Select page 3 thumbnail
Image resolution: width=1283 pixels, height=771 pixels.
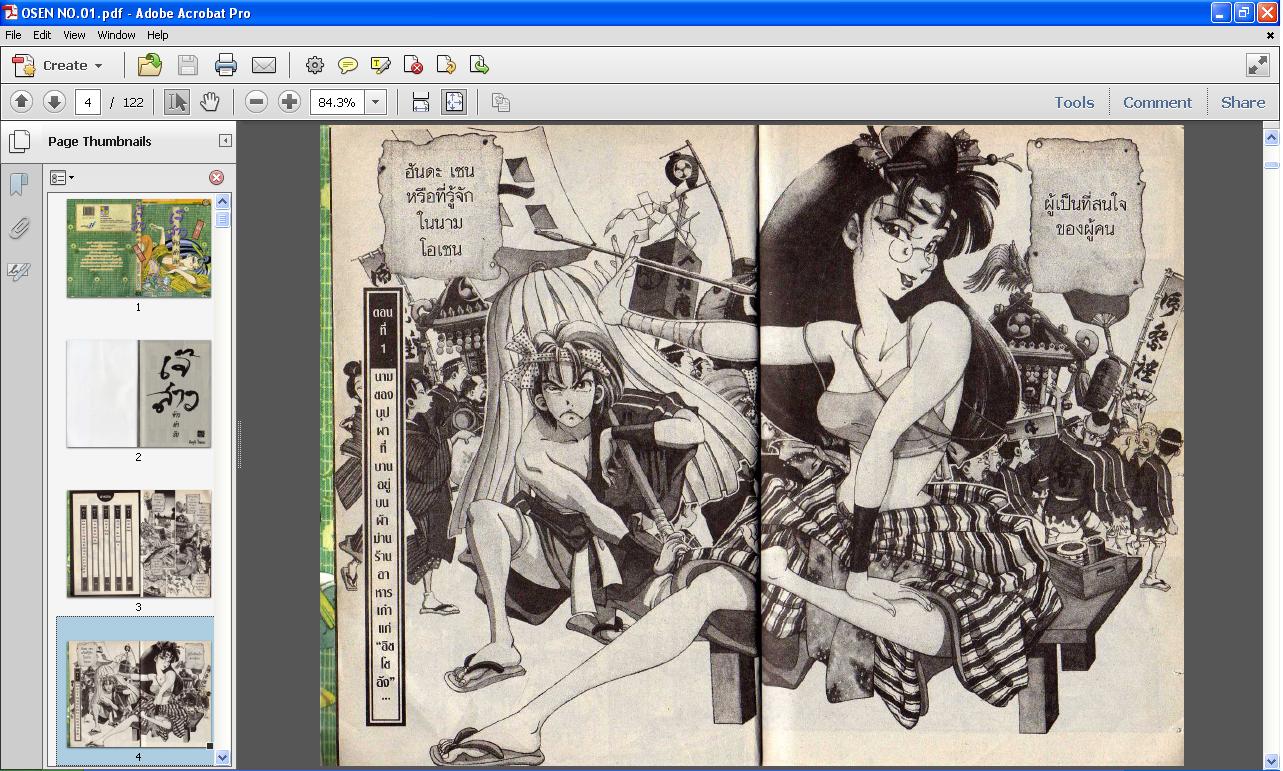tap(139, 544)
